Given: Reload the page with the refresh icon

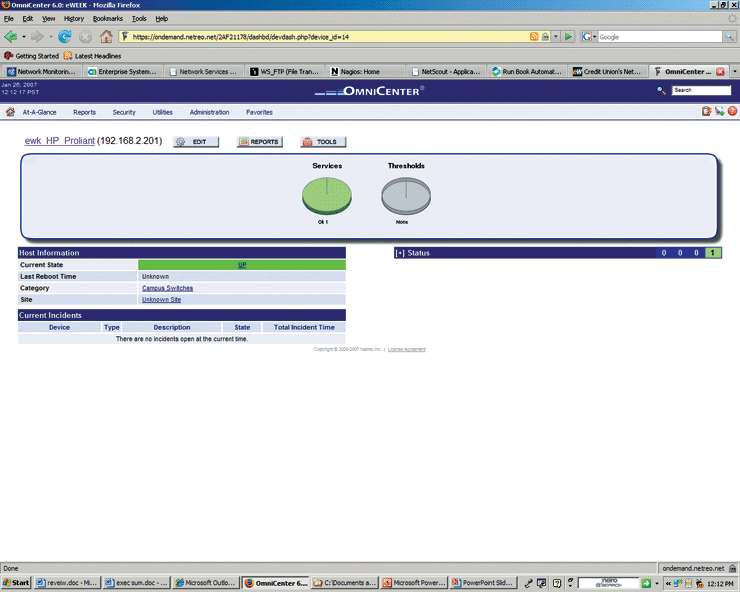Looking at the screenshot, I should pos(65,36).
